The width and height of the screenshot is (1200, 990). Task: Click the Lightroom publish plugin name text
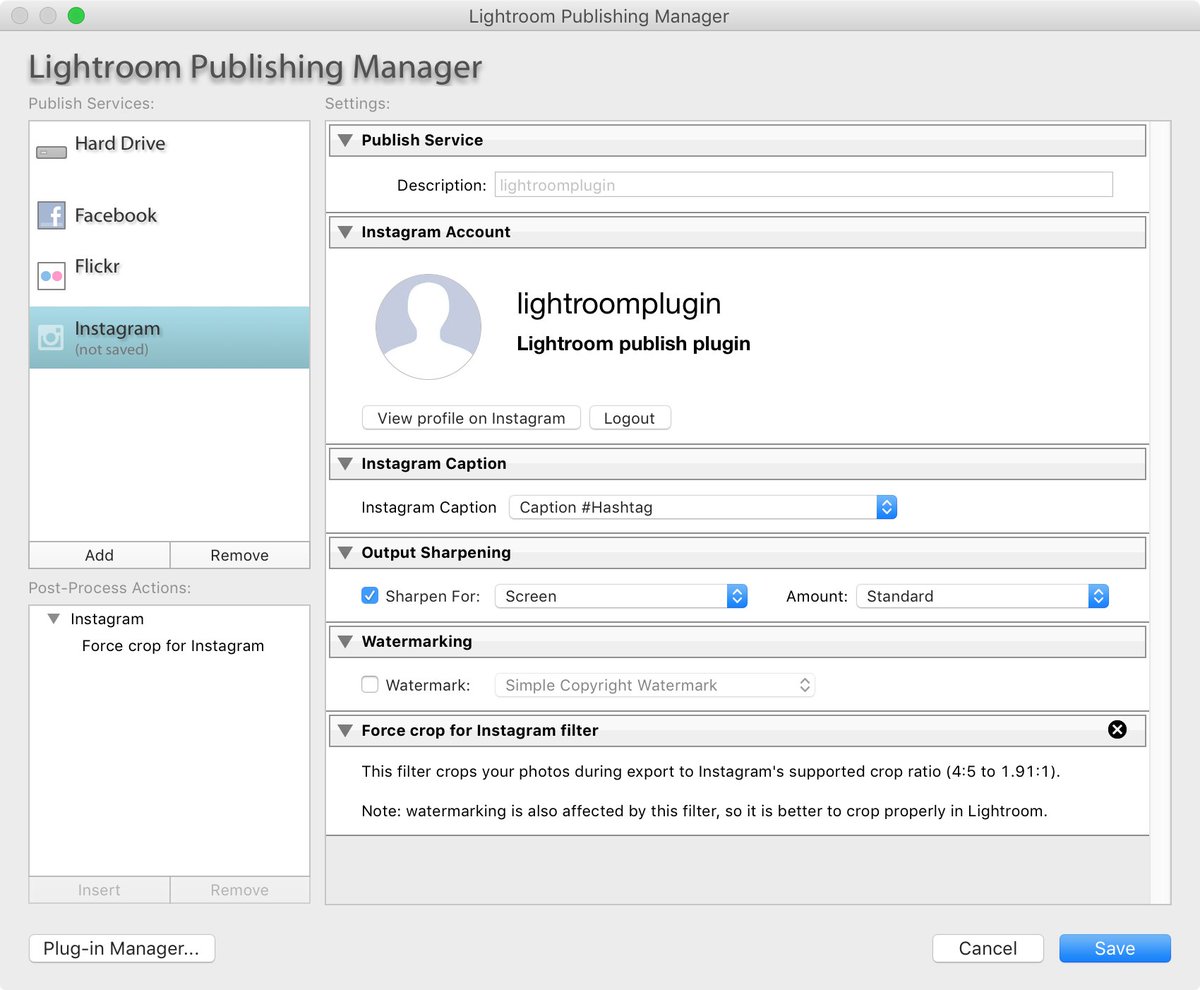point(633,344)
